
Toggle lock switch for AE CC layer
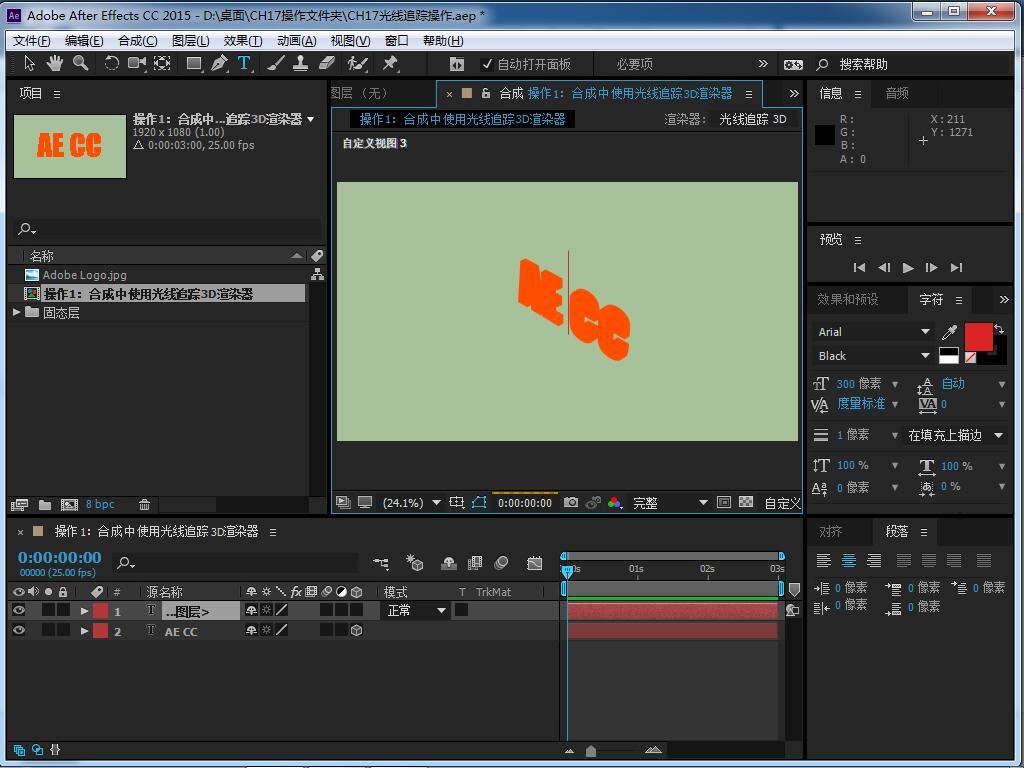63,630
